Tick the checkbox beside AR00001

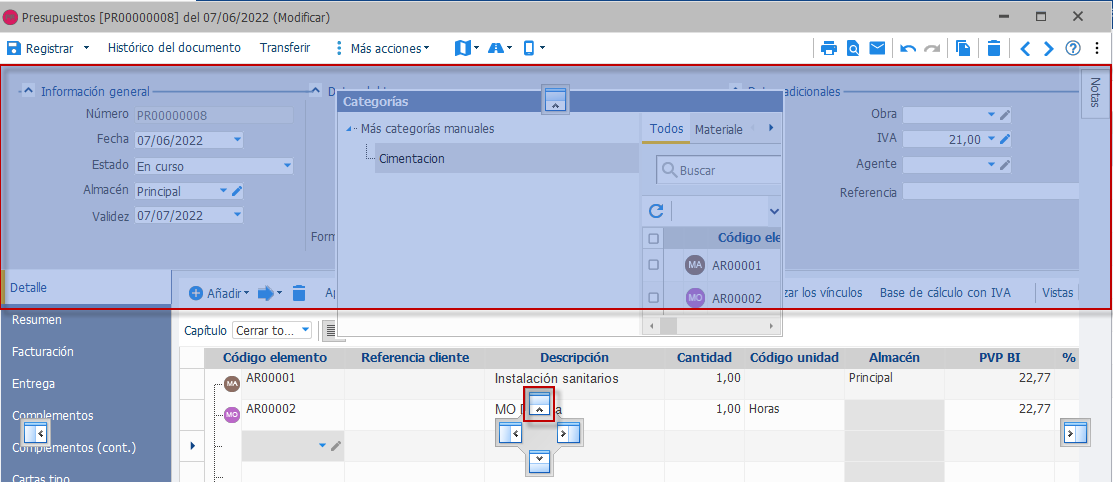click(654, 265)
